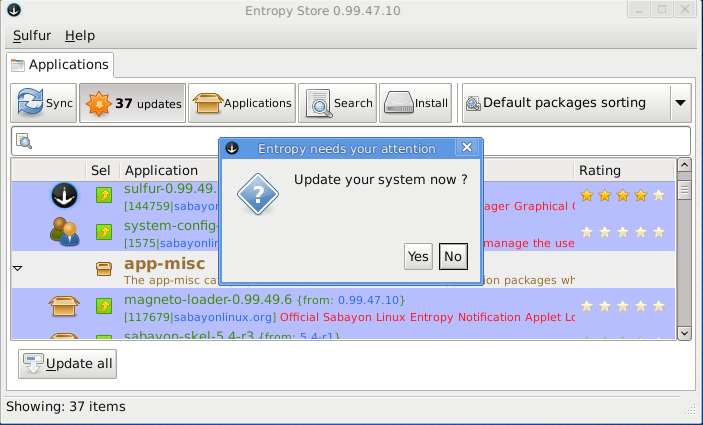703x425 pixels.
Task: Confirm update by clicking Yes
Action: click(418, 256)
